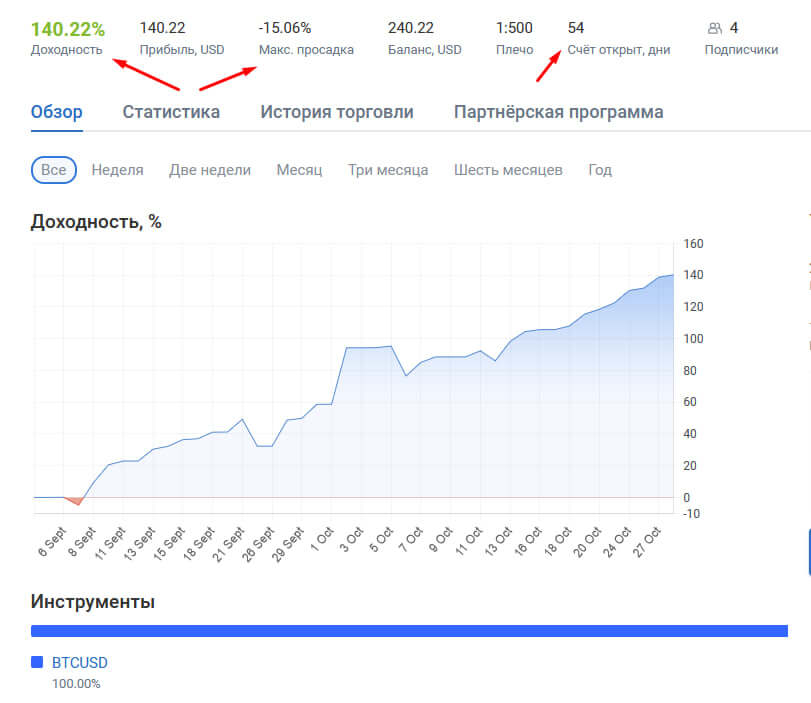Click the 27 Oct axis label
Image resolution: width=811 pixels, height=703 pixels.
[647, 542]
